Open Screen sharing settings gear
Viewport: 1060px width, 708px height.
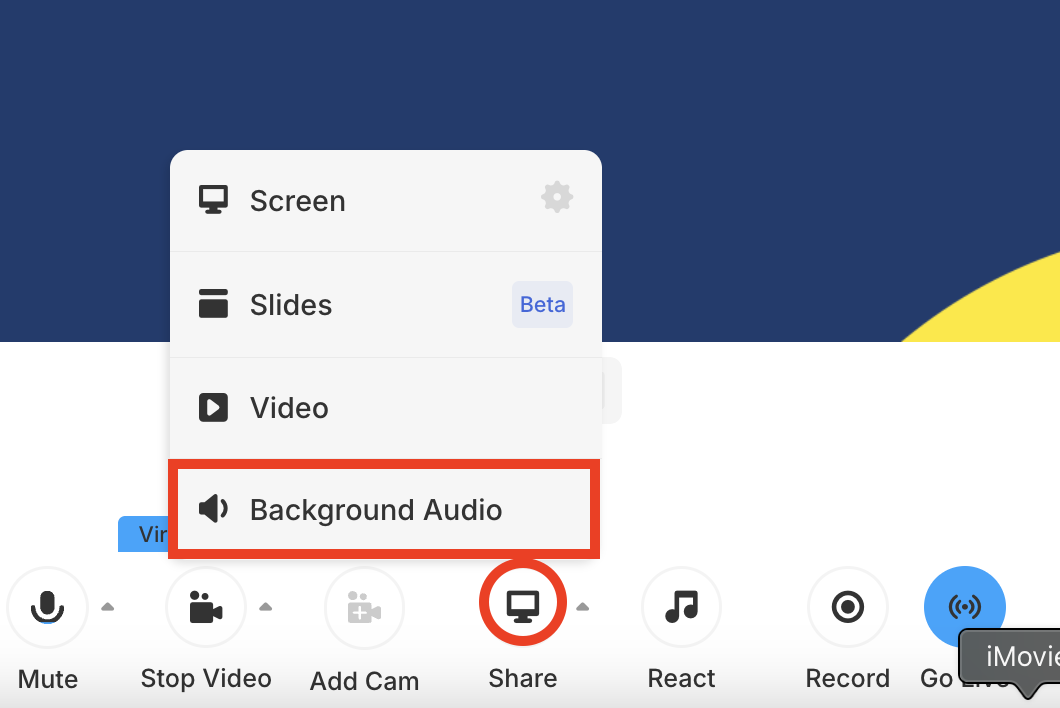tap(557, 197)
